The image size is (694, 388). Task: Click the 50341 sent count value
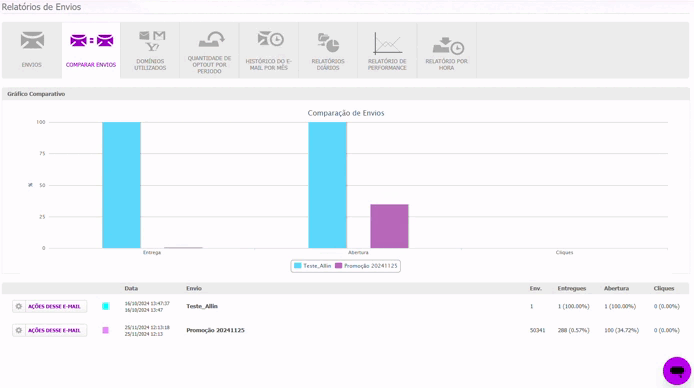[x=537, y=330]
